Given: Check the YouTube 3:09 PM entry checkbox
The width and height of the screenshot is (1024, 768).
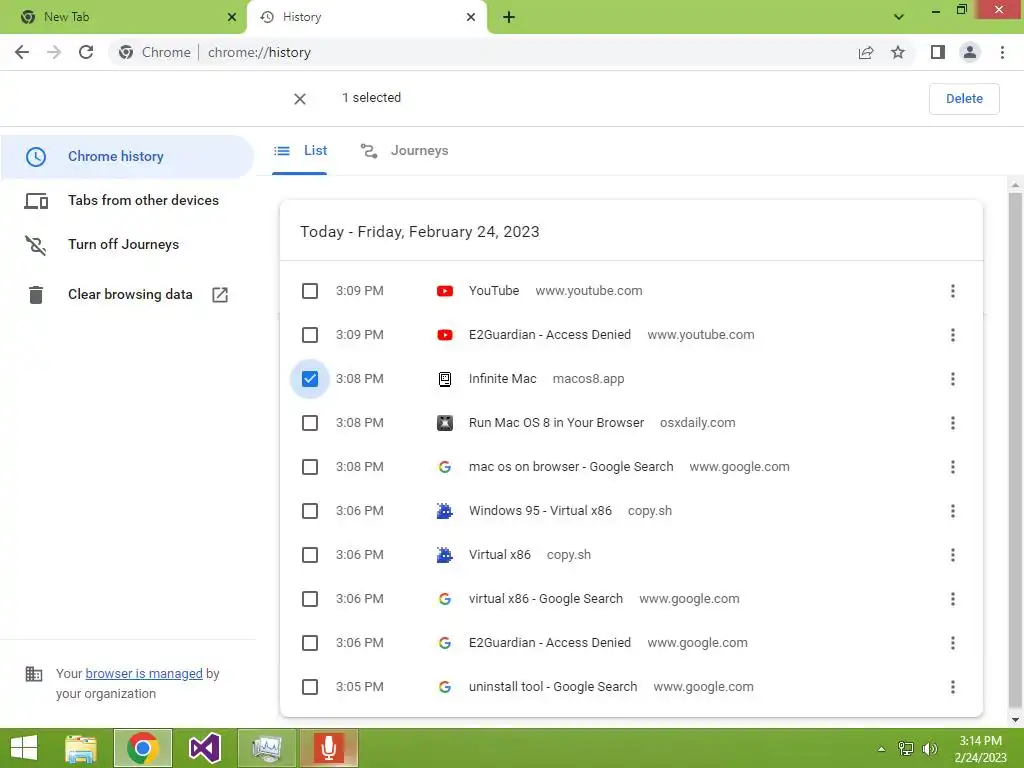Looking at the screenshot, I should pos(310,291).
